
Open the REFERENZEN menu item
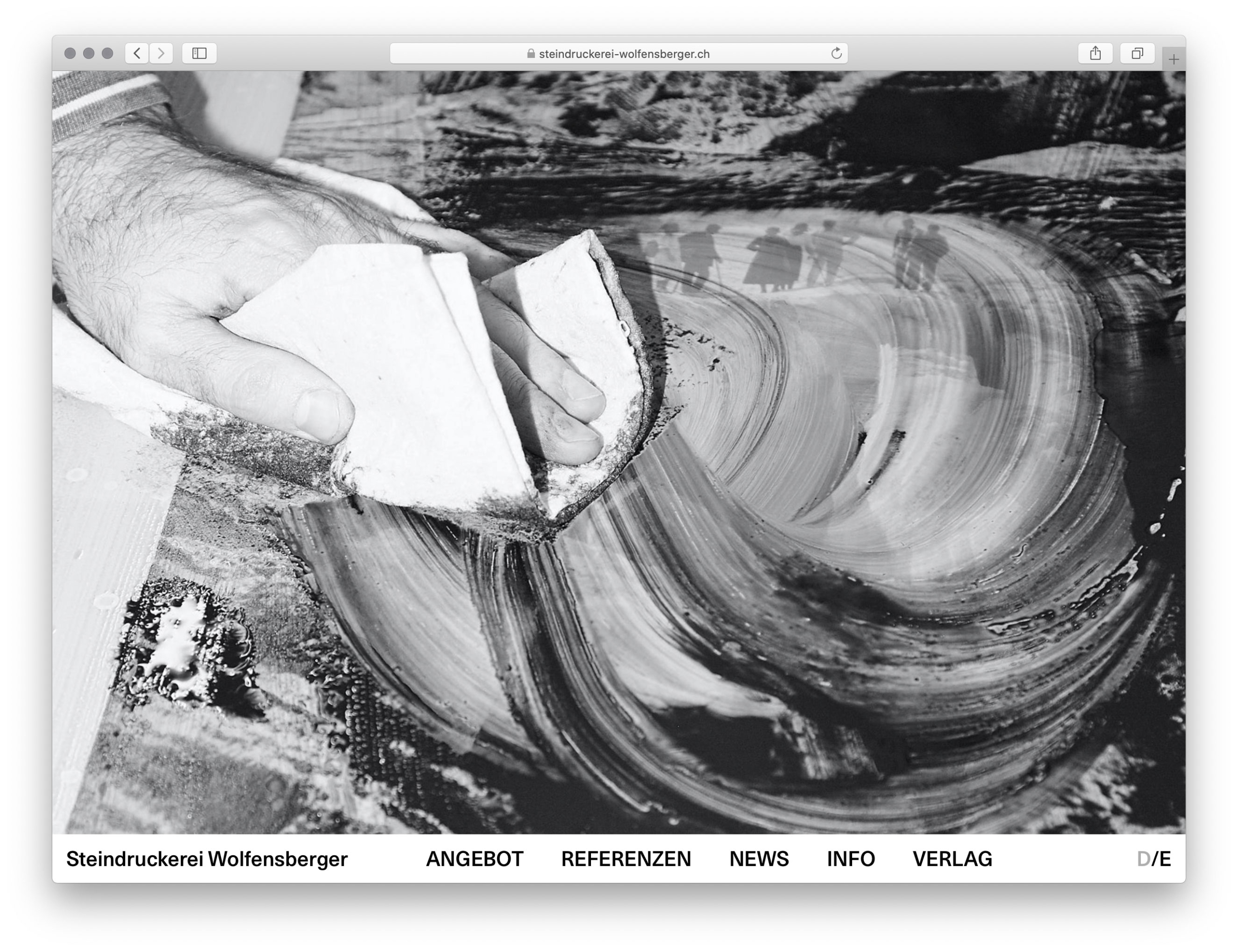[x=626, y=859]
